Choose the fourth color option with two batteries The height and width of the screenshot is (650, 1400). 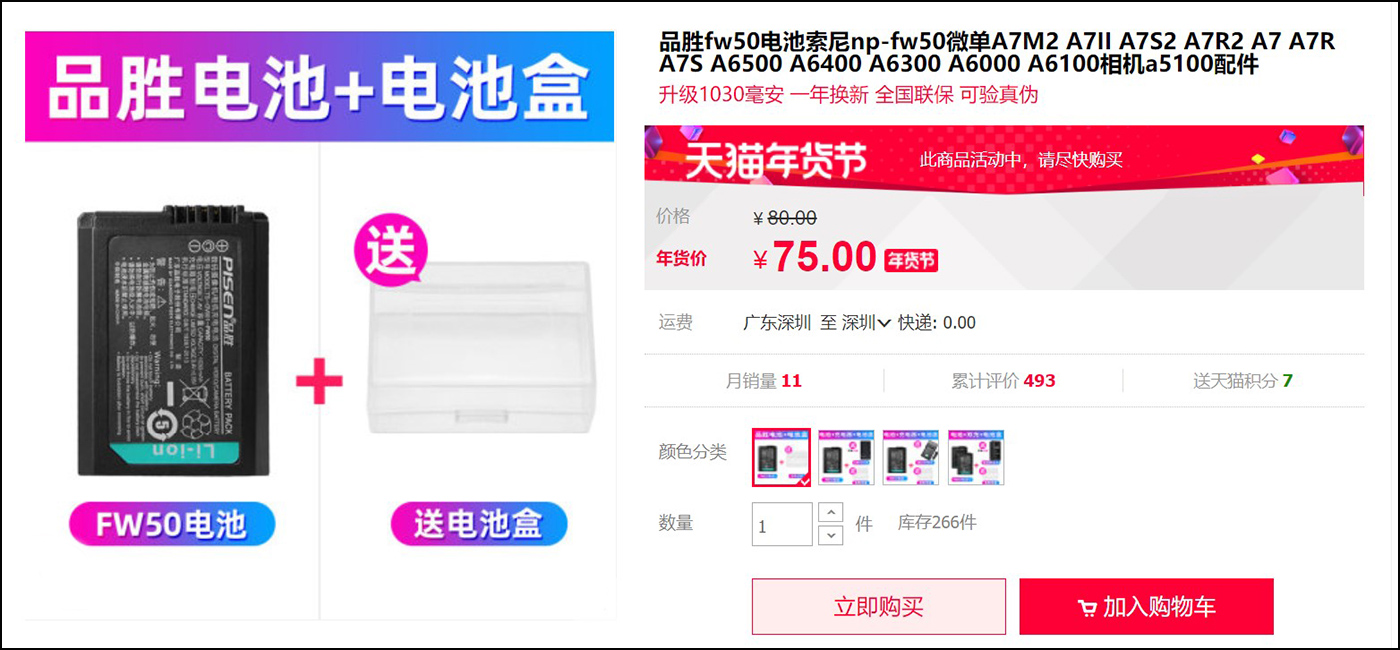point(976,458)
